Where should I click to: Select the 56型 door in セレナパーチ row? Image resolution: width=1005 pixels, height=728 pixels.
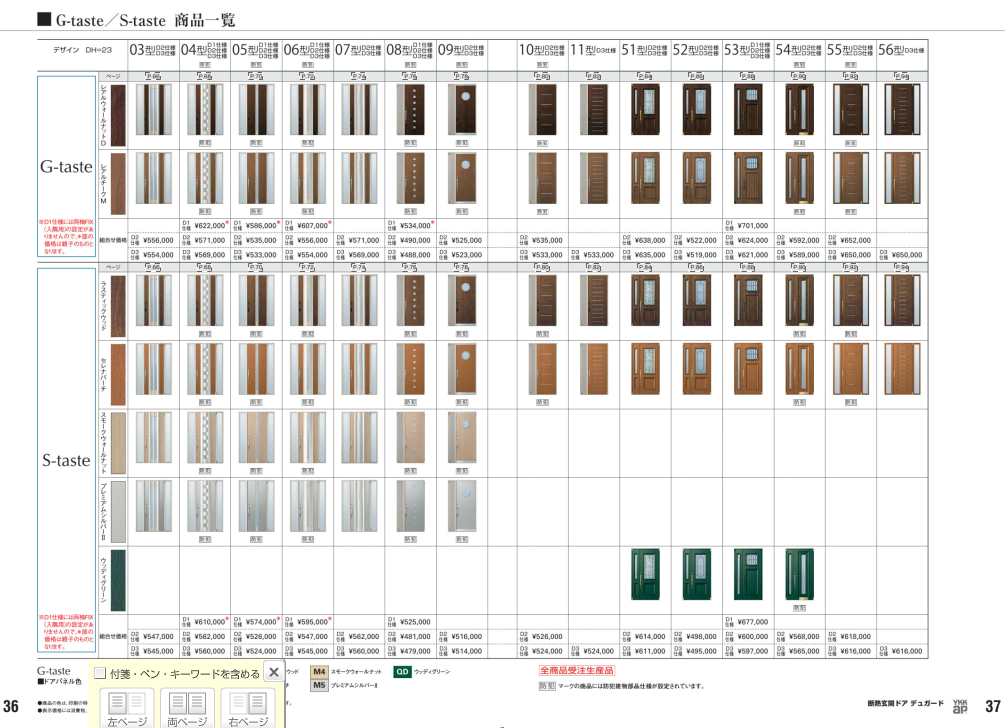click(x=902, y=368)
